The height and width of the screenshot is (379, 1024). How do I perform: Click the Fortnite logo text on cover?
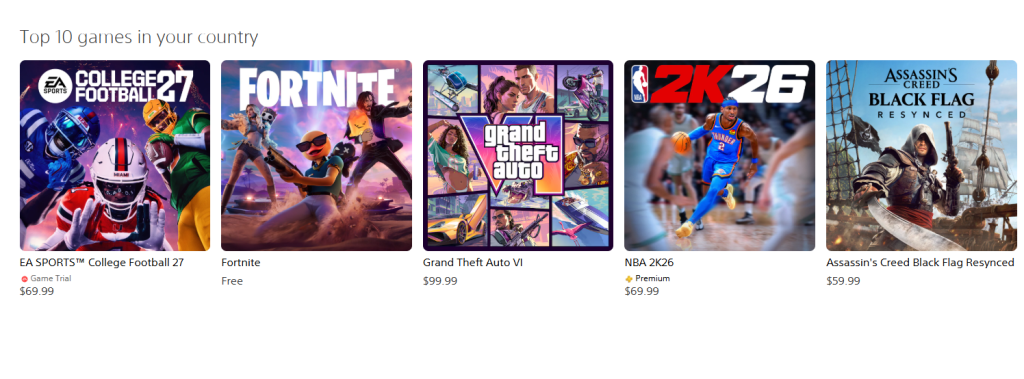[317, 89]
